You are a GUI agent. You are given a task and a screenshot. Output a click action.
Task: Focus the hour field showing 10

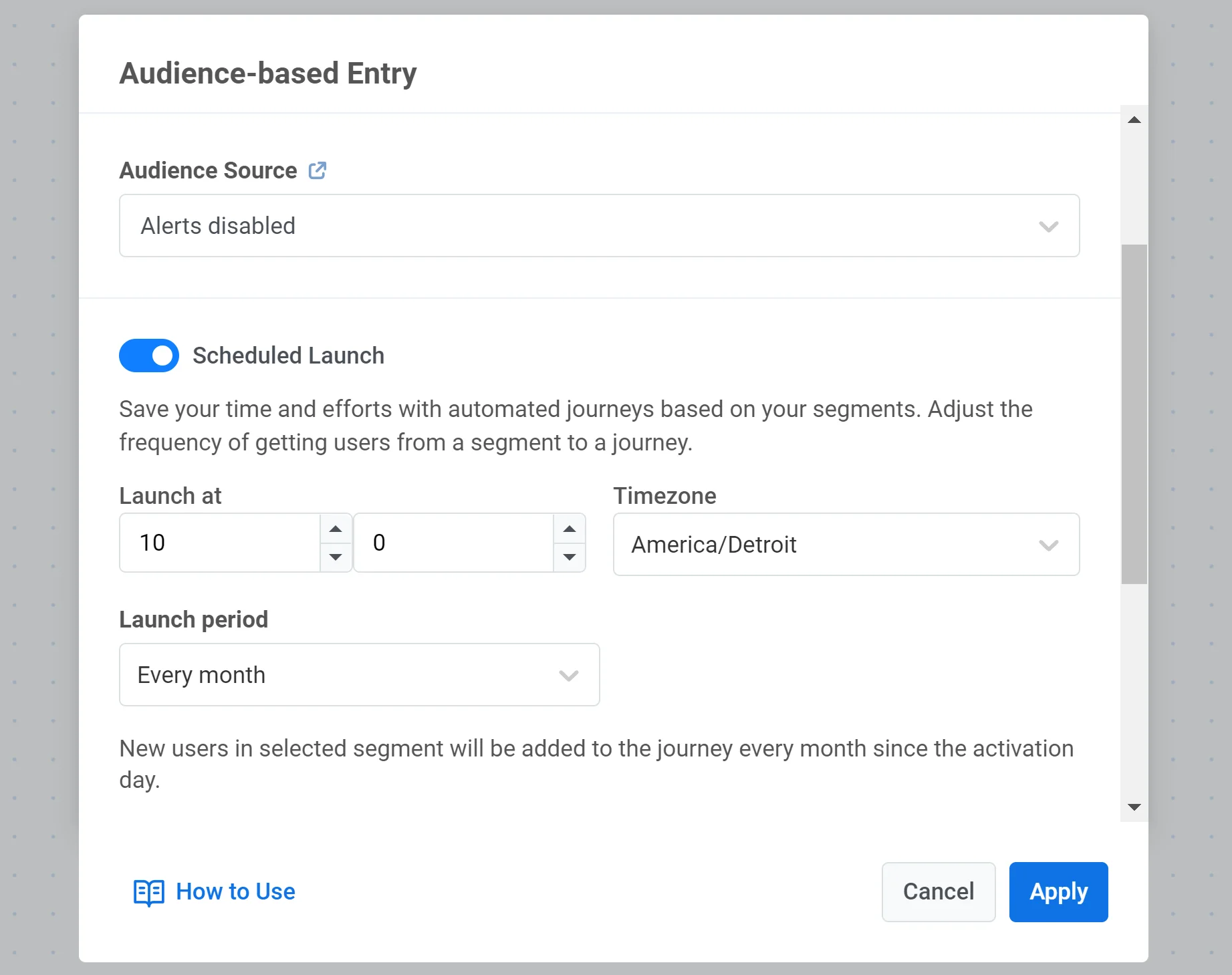tap(221, 543)
